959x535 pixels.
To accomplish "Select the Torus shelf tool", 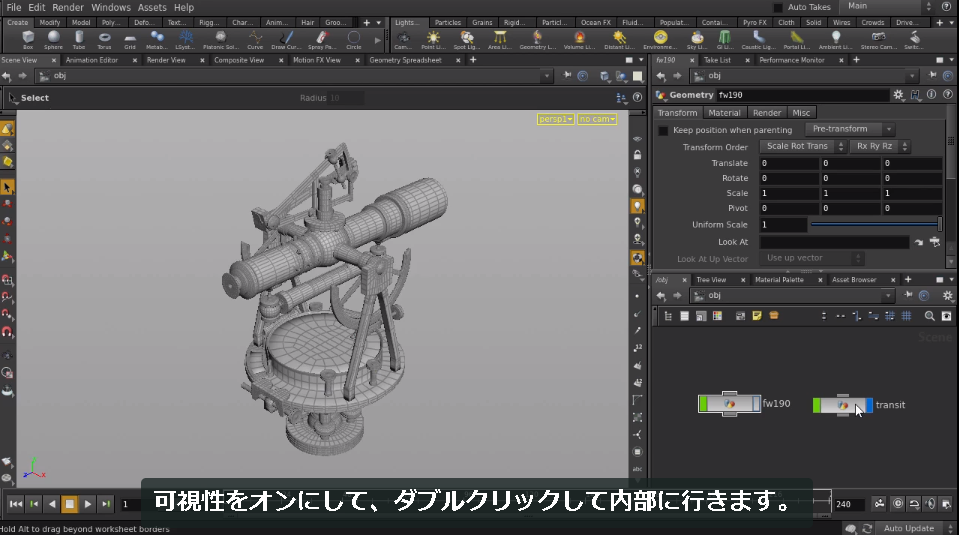I will tap(105, 40).
